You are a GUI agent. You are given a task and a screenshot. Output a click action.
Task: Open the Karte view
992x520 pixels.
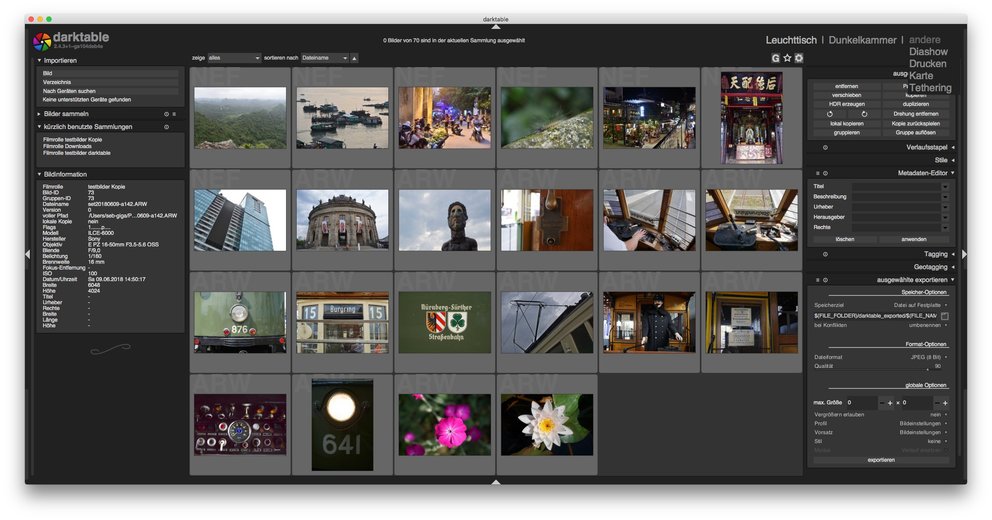click(921, 75)
